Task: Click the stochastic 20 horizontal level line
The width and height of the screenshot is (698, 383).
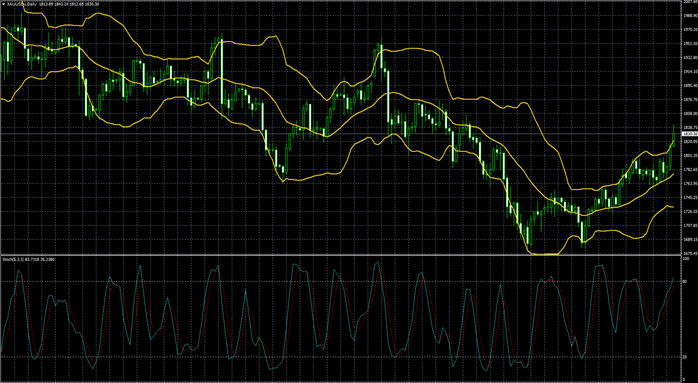Action: point(341,357)
